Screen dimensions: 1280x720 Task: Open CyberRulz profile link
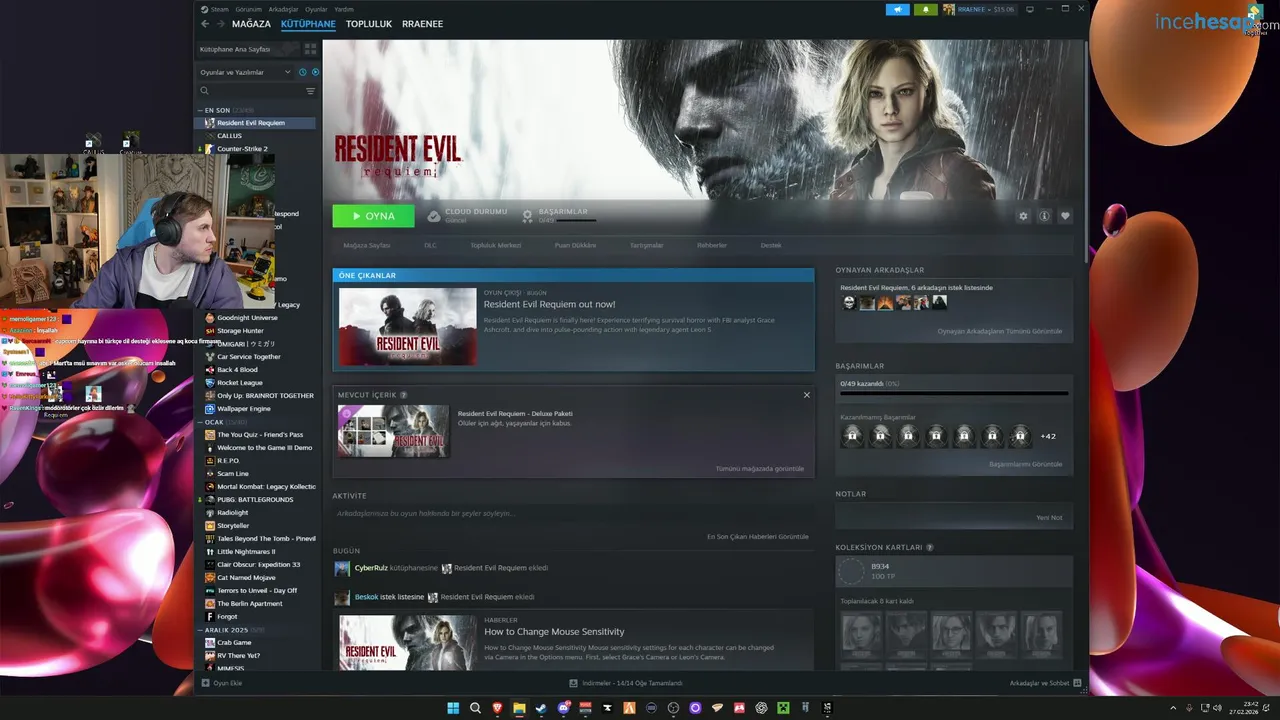(371, 568)
